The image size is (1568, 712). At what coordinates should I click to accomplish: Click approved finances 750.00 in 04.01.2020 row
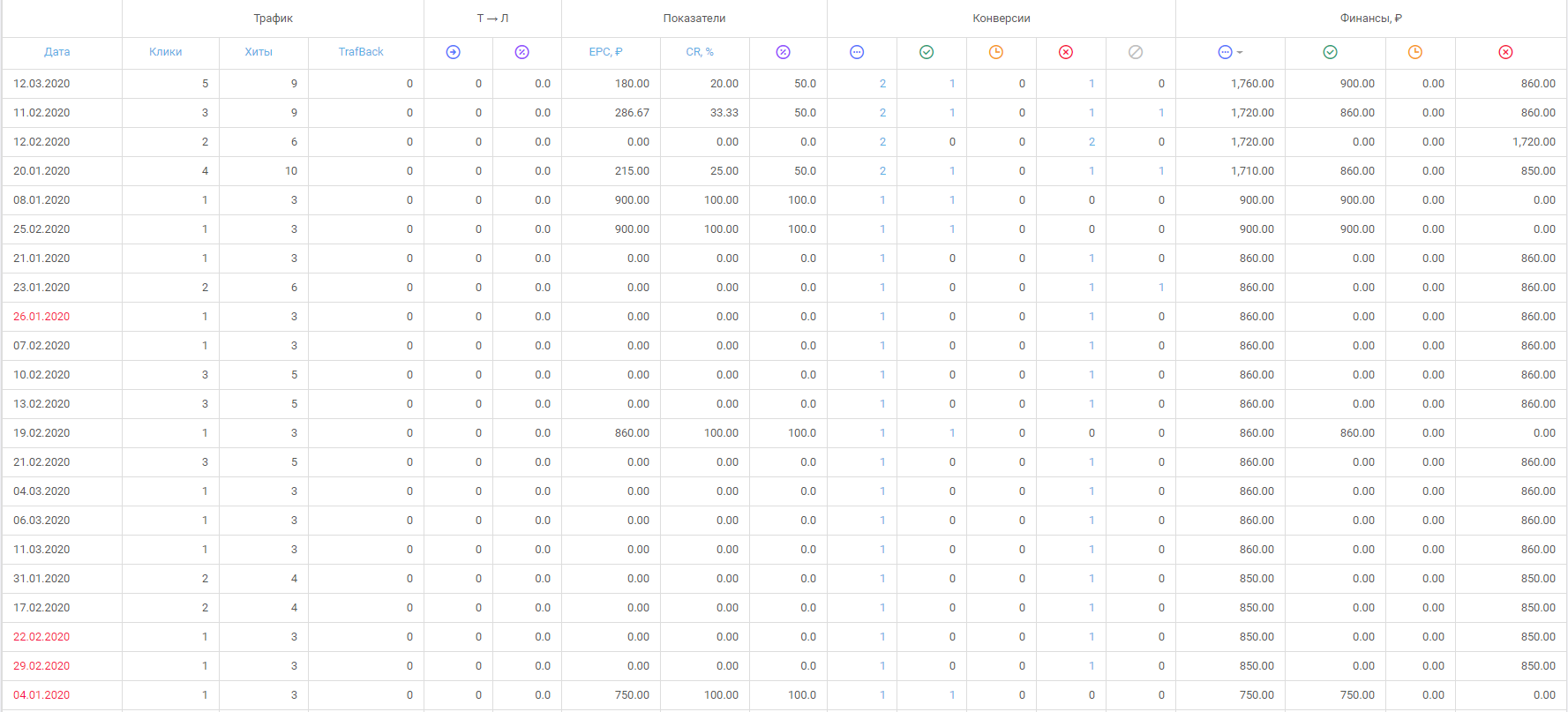coord(1357,695)
